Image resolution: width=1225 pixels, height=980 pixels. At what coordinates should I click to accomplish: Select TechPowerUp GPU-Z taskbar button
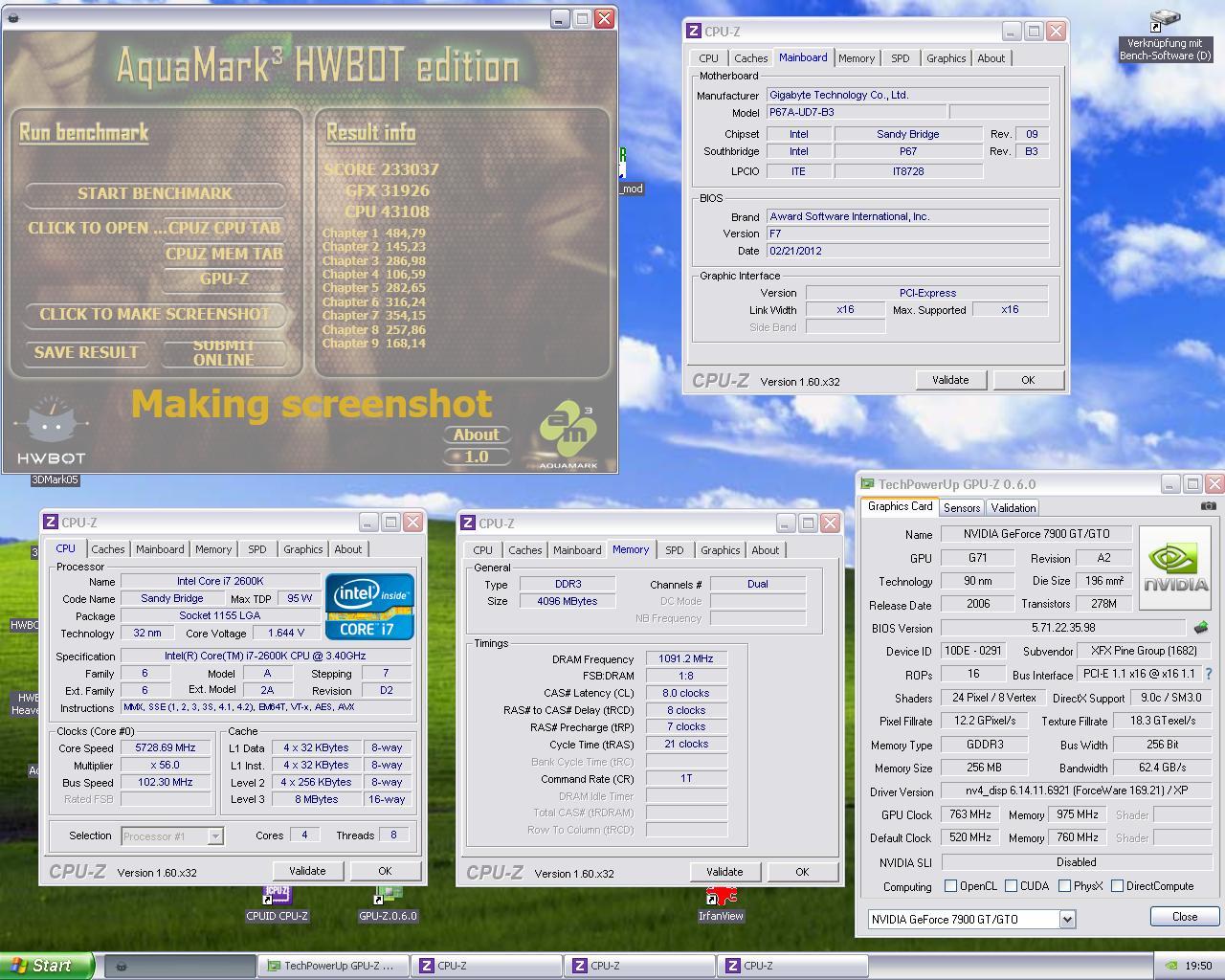point(334,966)
